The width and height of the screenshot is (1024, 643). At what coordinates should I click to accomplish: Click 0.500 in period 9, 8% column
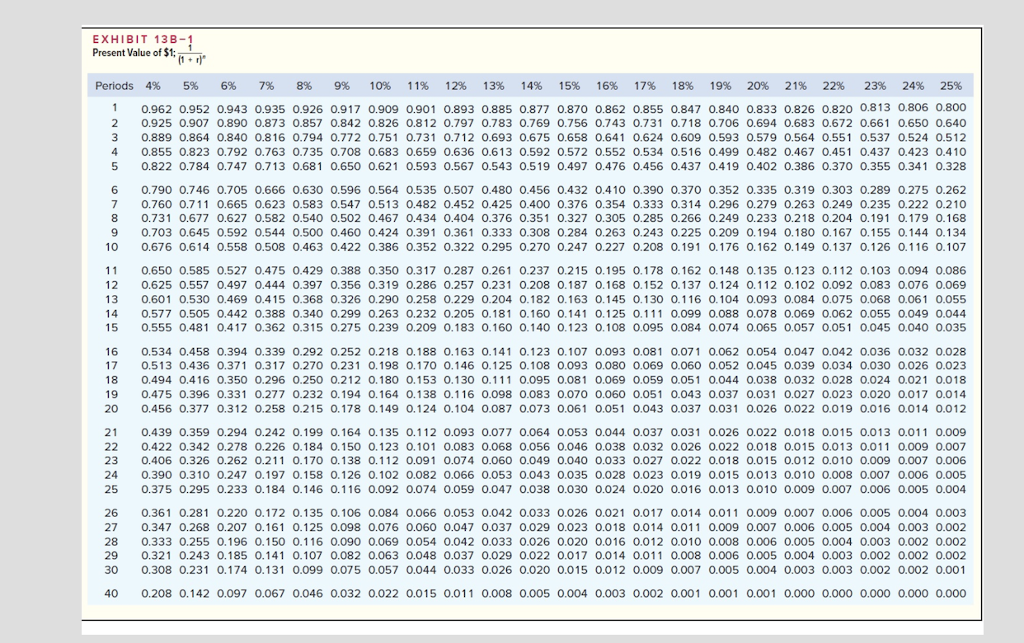[308, 232]
